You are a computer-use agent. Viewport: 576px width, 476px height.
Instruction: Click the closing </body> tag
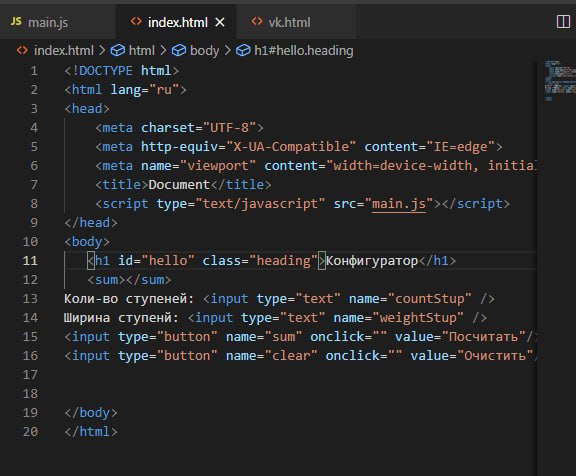[x=91, y=413]
